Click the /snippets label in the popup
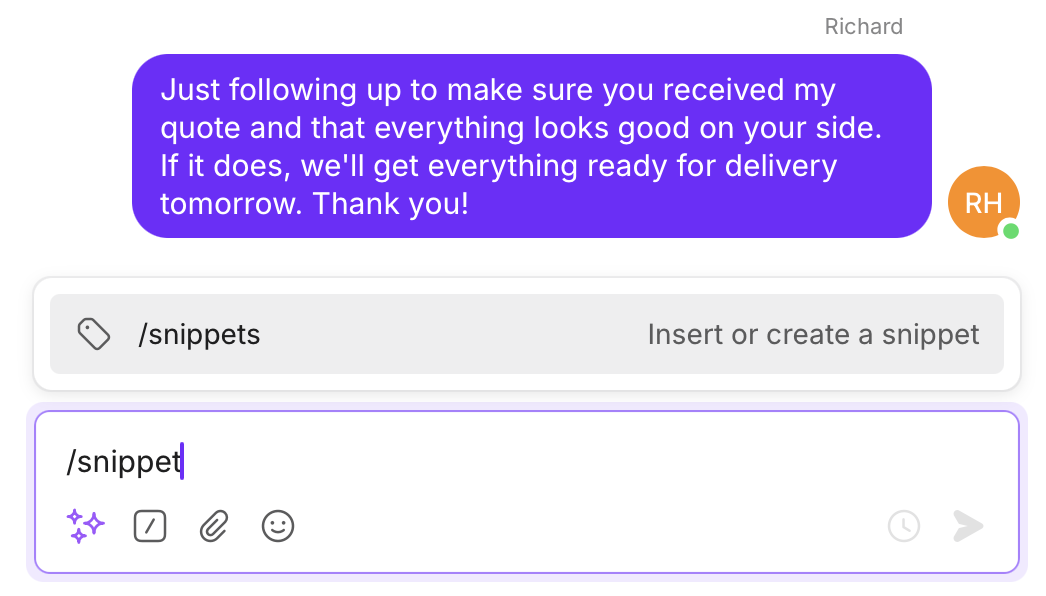Image resolution: width=1046 pixels, height=596 pixels. click(200, 334)
